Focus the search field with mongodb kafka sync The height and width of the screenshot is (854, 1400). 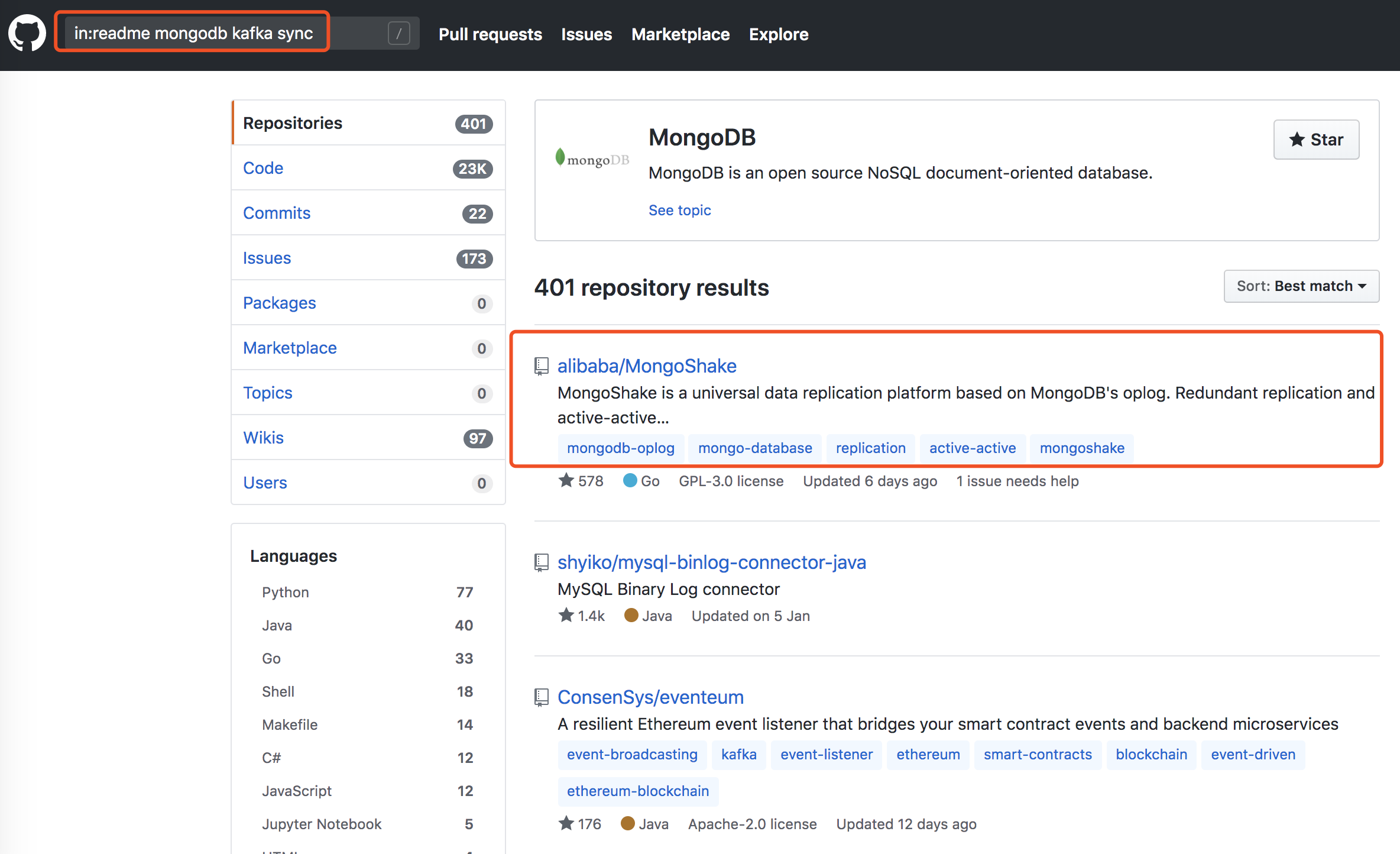coord(242,33)
